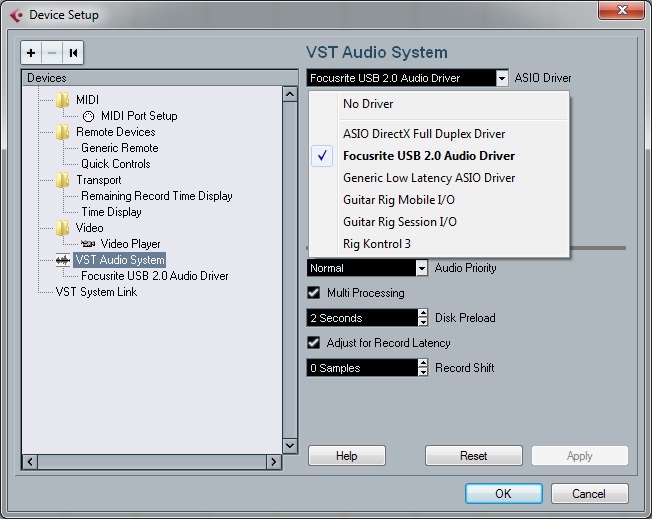Choose Generic Low Latency ASIO Driver
Image resolution: width=652 pixels, height=519 pixels.
click(x=429, y=178)
